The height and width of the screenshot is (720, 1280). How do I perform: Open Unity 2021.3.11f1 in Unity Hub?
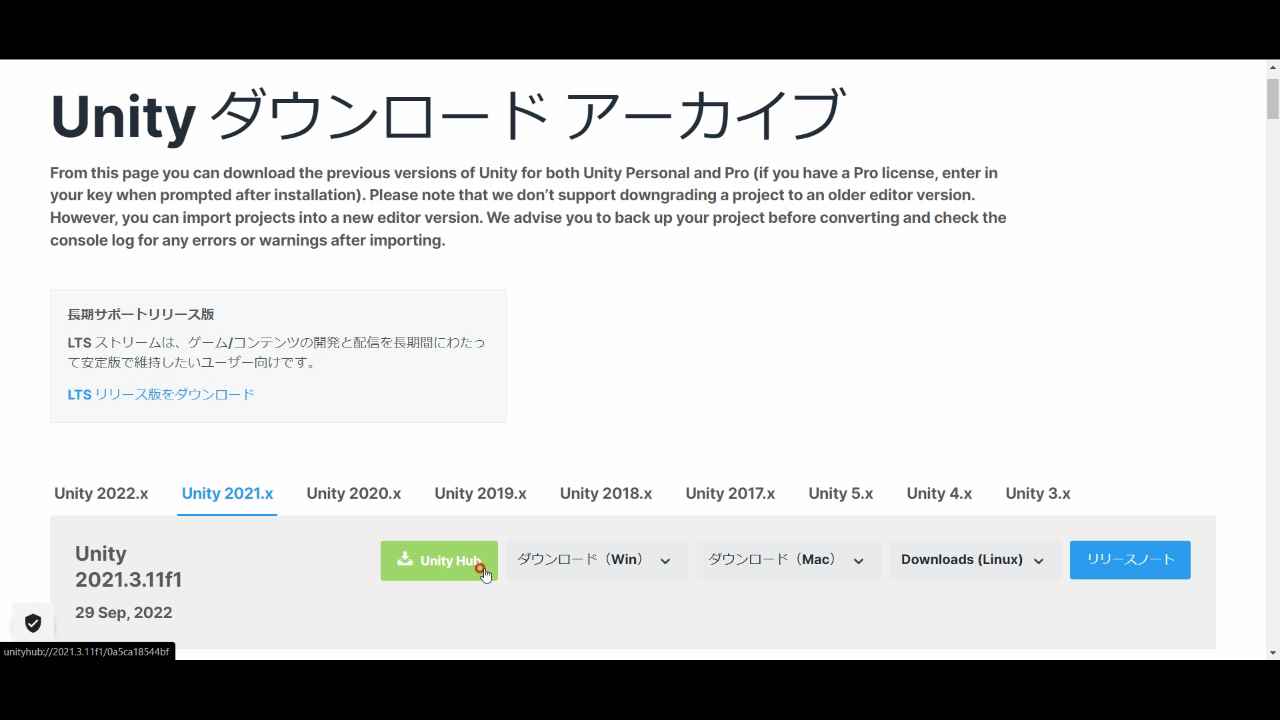pos(439,560)
